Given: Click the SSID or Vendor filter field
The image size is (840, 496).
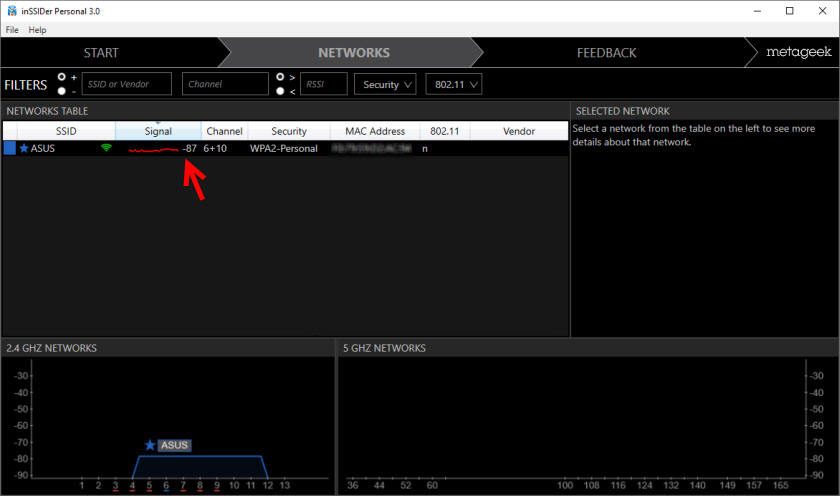Looking at the screenshot, I should tap(126, 85).
